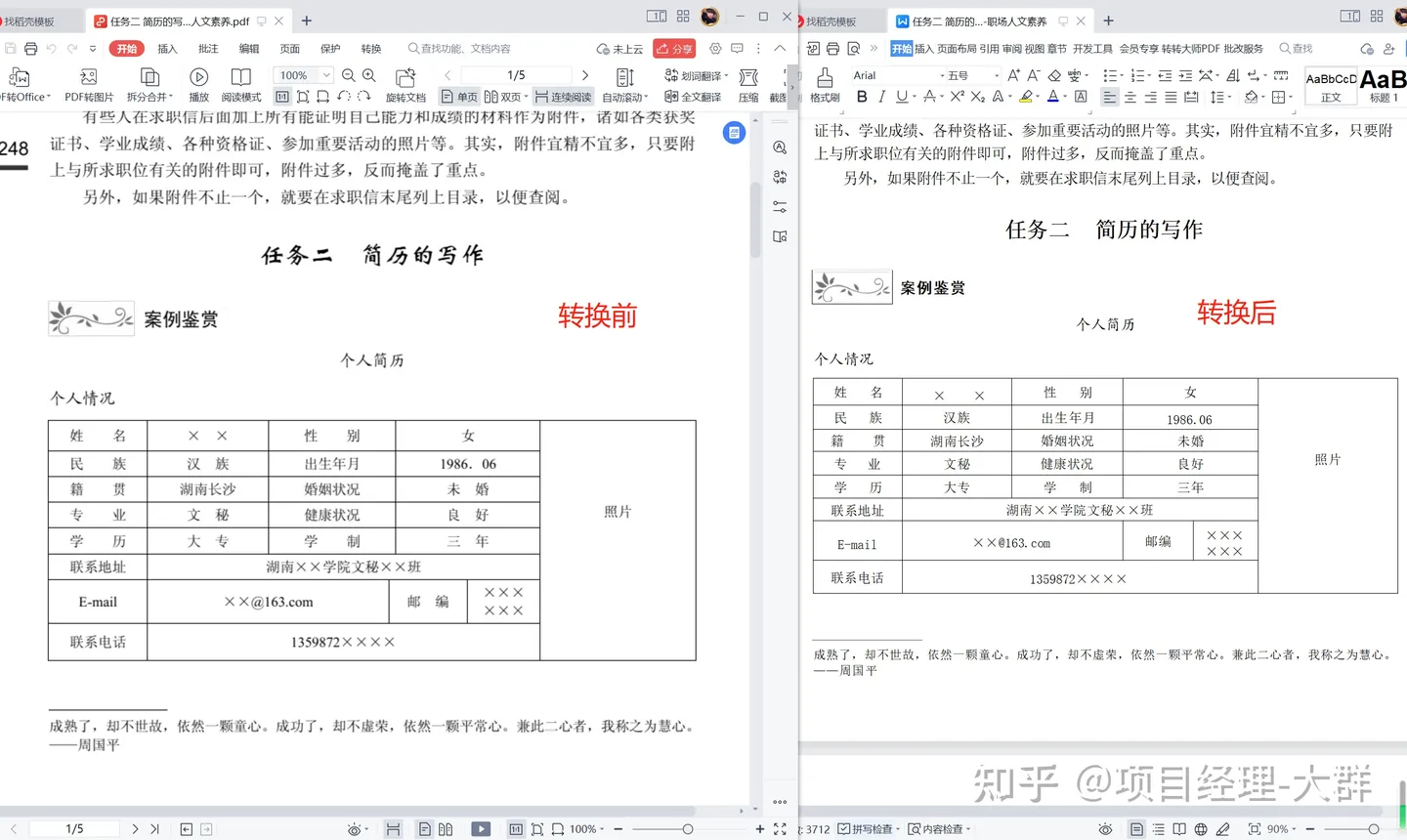
Task: Open the 拆分合并 tool in PDF toolbar
Action: coord(149,85)
